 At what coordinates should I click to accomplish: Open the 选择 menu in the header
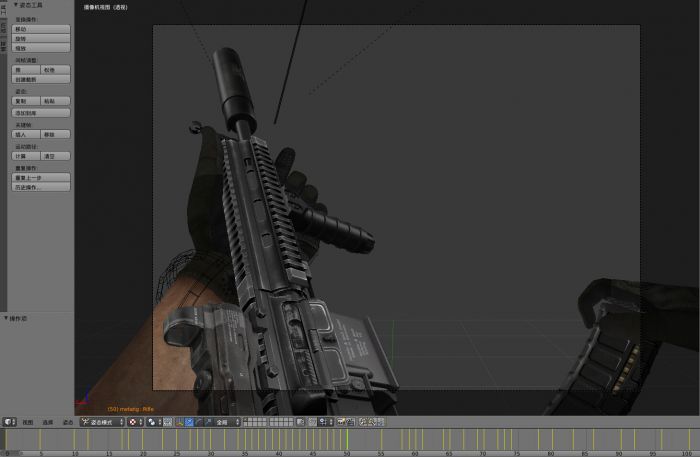click(x=47, y=422)
